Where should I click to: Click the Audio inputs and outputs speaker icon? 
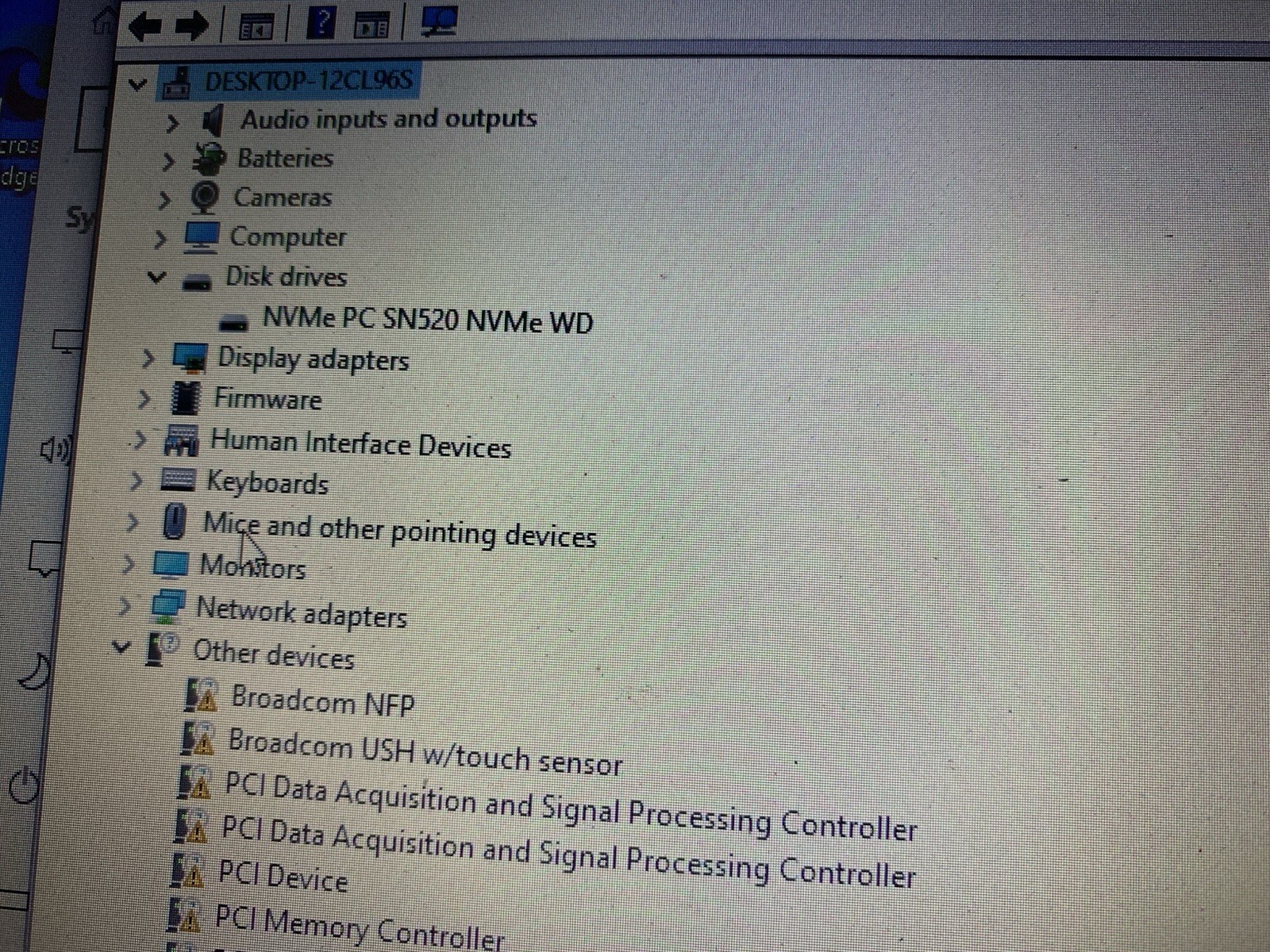pyautogui.click(x=211, y=121)
